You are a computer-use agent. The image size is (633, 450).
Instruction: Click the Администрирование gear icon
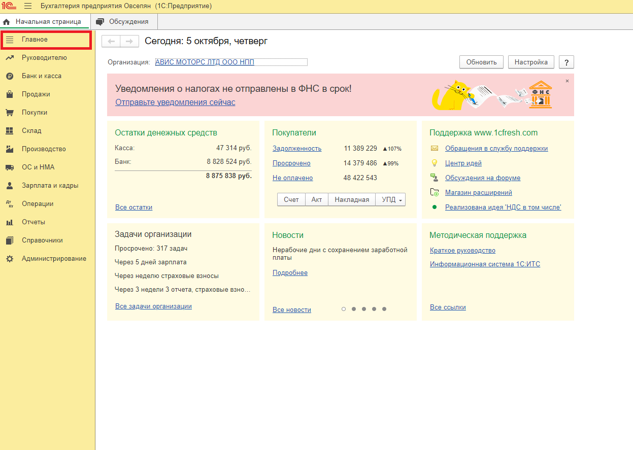click(x=10, y=259)
